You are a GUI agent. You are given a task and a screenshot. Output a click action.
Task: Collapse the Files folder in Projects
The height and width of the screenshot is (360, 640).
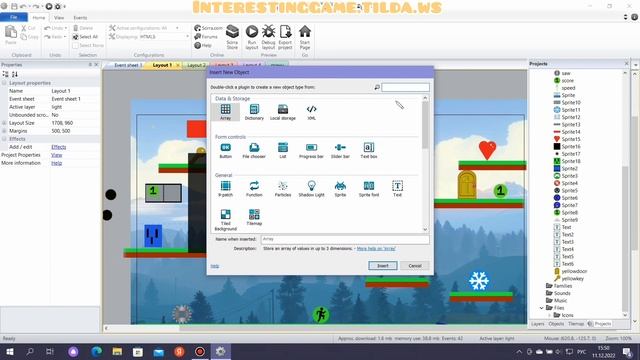click(x=542, y=308)
